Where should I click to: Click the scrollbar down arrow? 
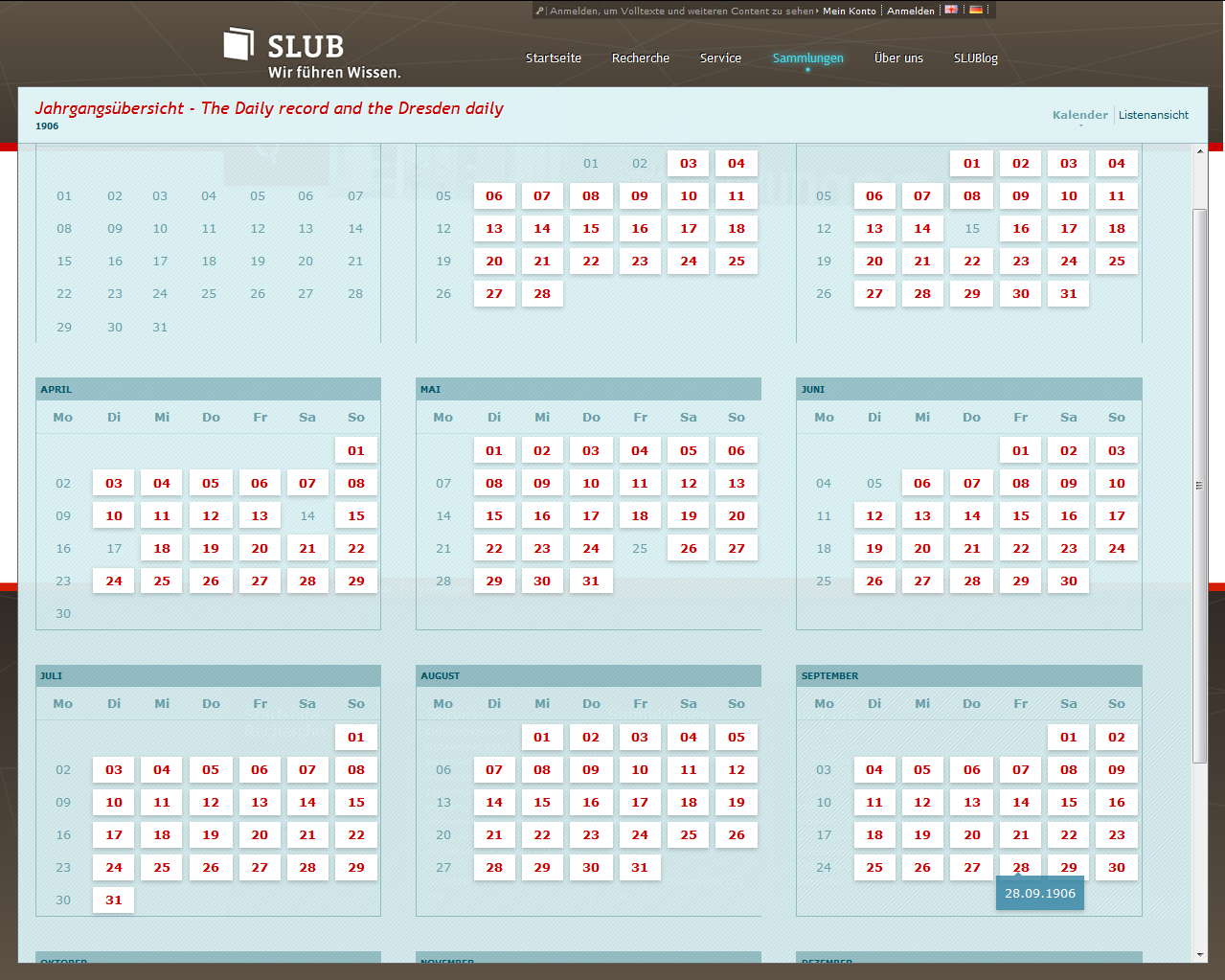click(x=1200, y=954)
